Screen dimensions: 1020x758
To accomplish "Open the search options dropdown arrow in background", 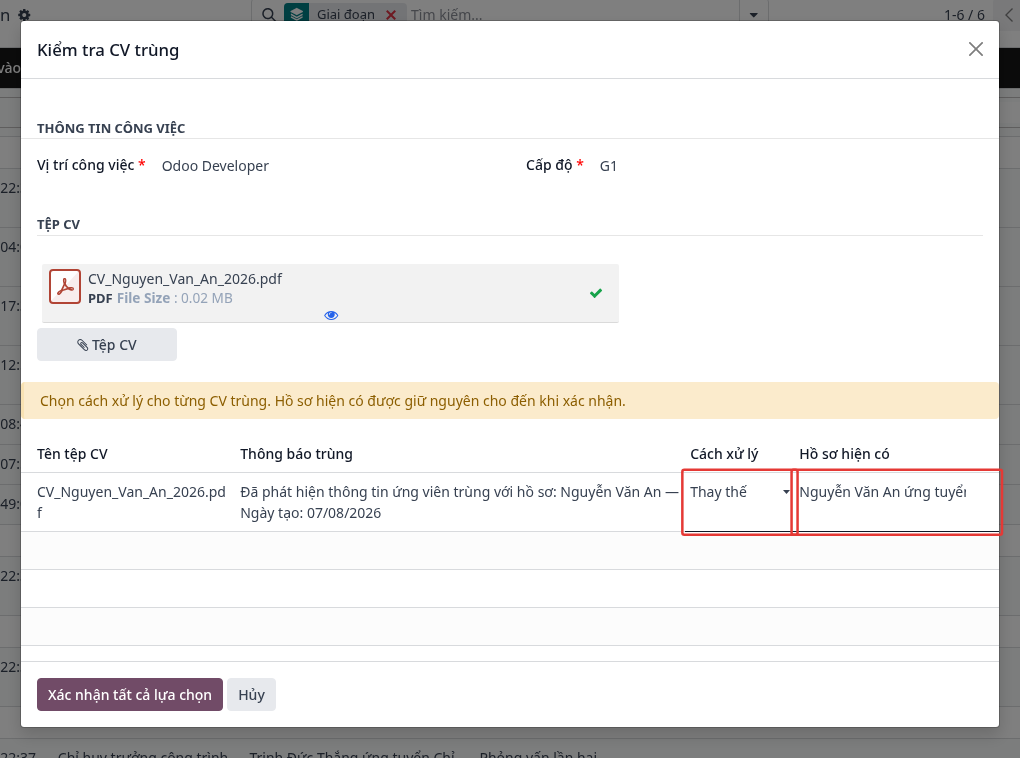I will pyautogui.click(x=753, y=14).
